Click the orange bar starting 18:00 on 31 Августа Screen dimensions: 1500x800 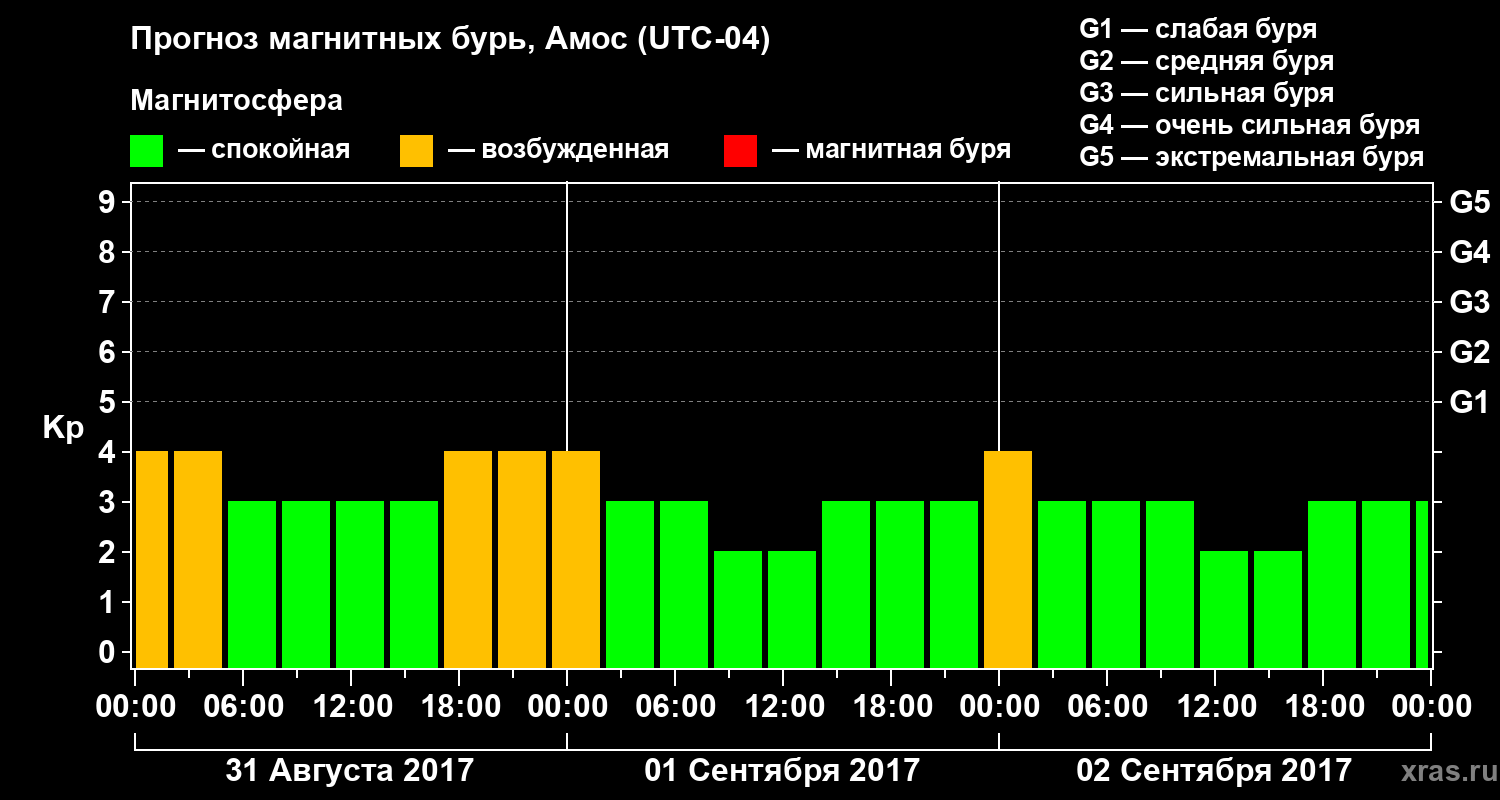pyautogui.click(x=468, y=560)
